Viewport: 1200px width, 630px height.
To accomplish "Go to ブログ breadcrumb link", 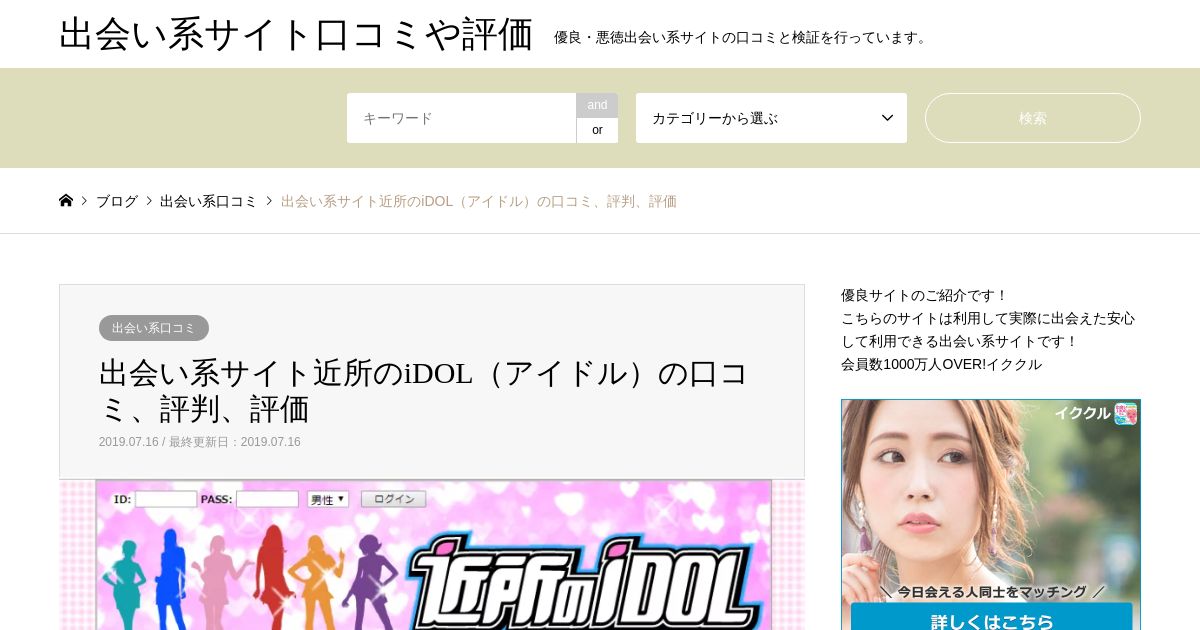I will (x=117, y=201).
